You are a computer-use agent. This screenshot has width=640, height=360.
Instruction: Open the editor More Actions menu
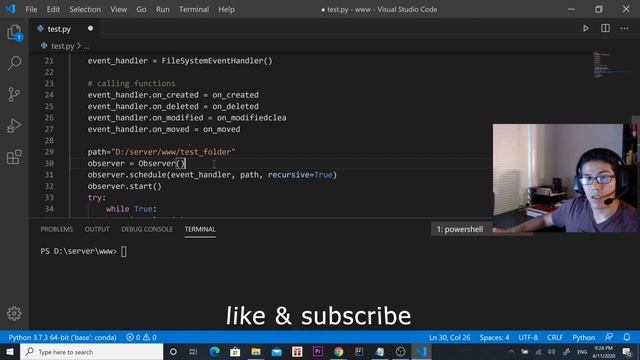pyautogui.click(x=624, y=29)
